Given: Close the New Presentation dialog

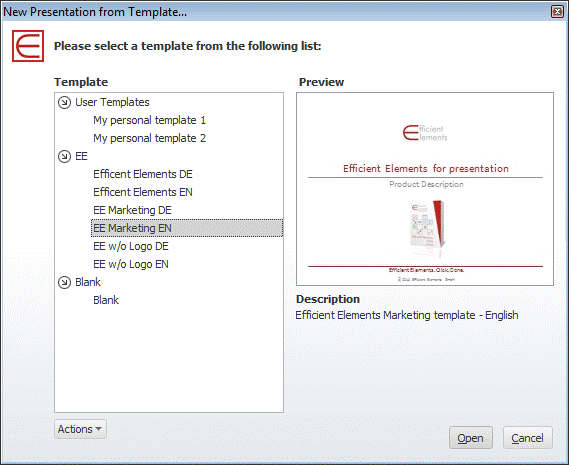Looking at the screenshot, I should pos(557,12).
